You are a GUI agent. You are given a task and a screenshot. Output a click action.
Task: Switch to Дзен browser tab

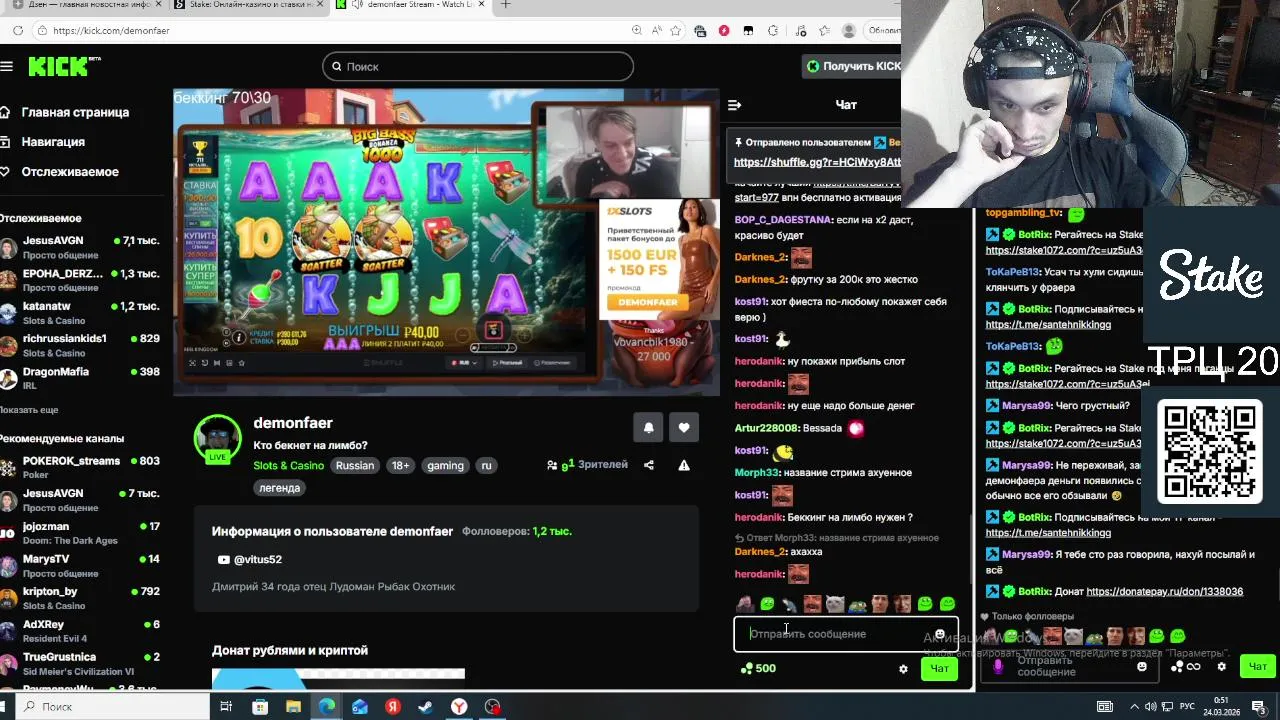[x=84, y=5]
